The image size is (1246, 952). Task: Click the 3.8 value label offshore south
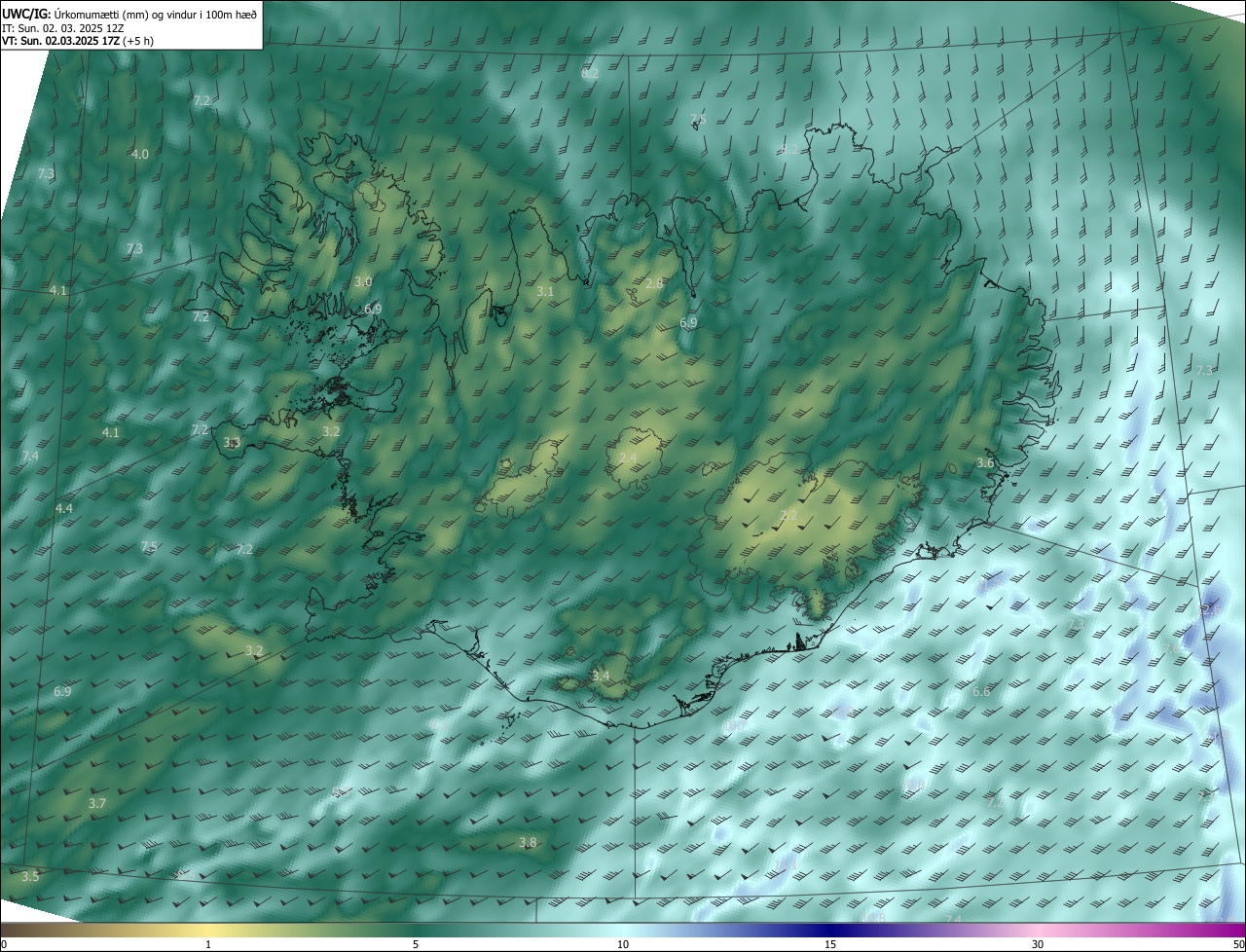click(x=528, y=842)
